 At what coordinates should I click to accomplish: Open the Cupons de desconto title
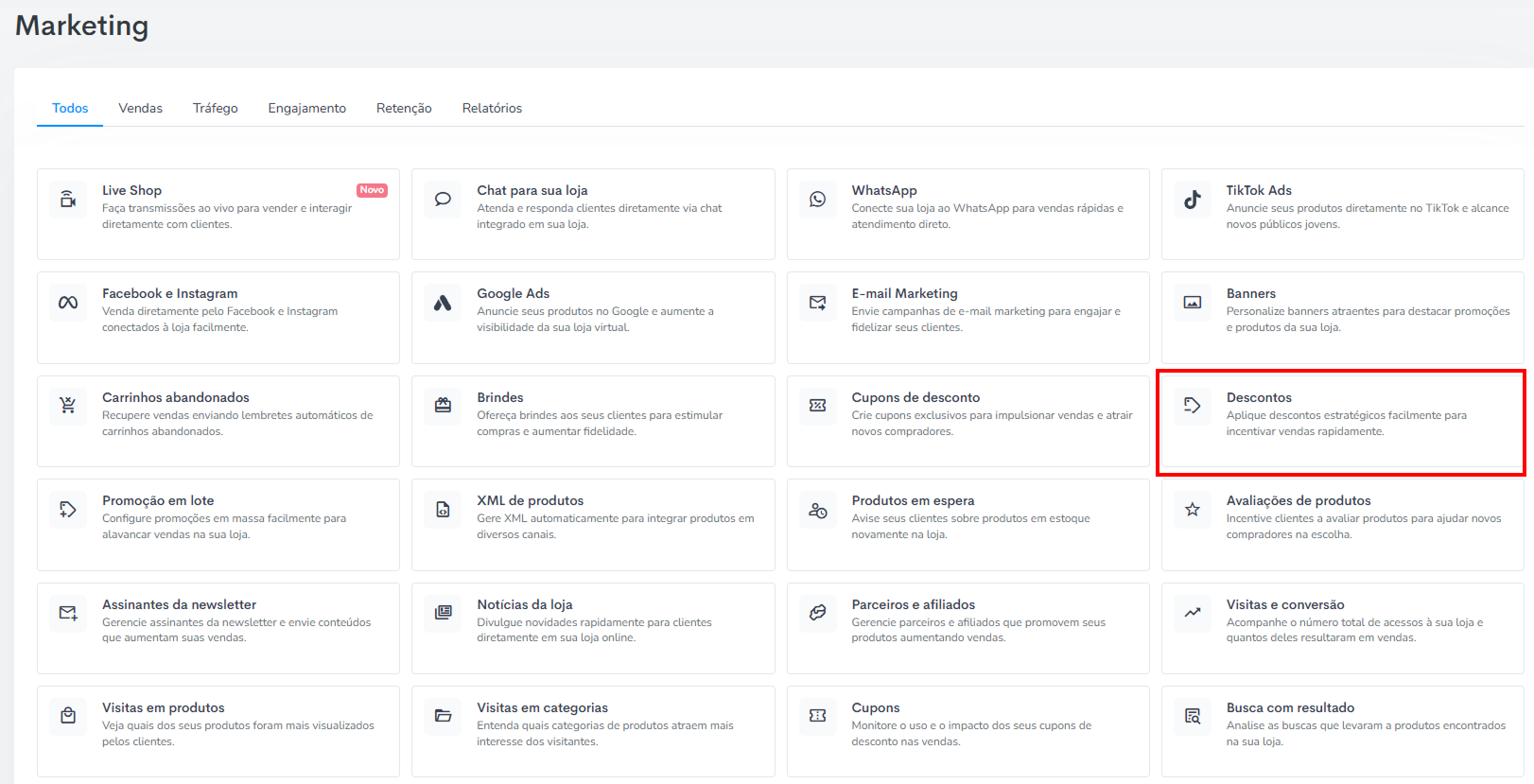pyautogui.click(x=915, y=397)
